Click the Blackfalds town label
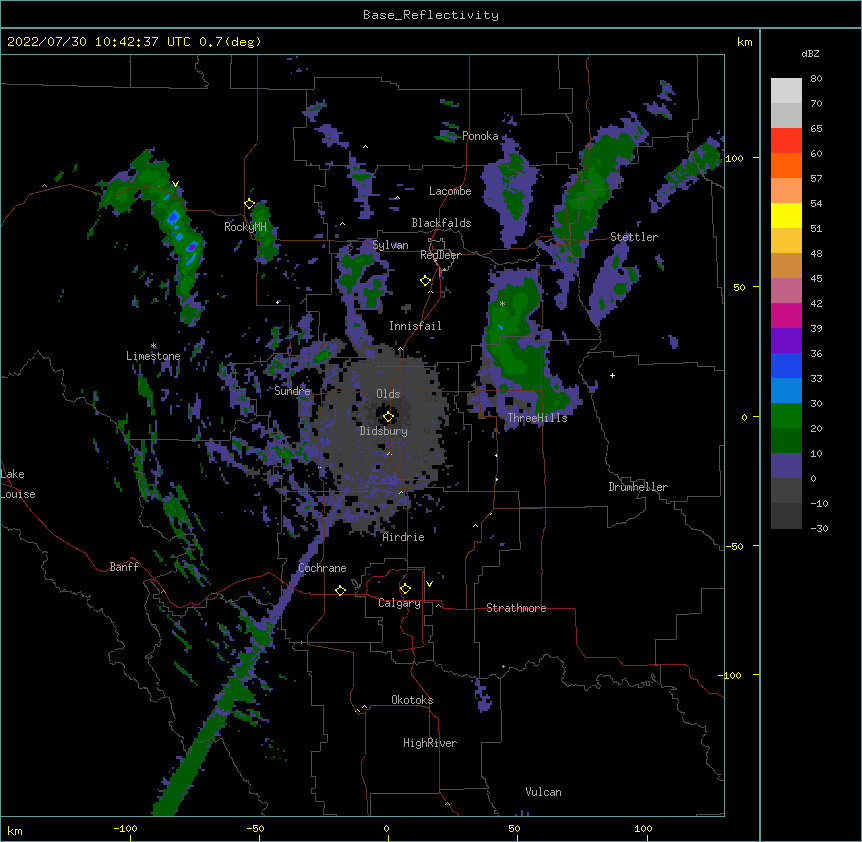 pos(441,223)
